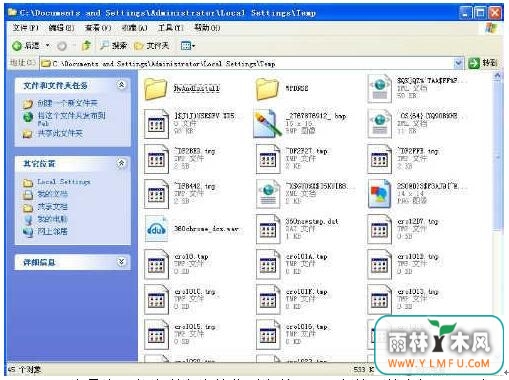Select the XML document globe icon
This screenshot has height=380, width=509.
pyautogui.click(x=268, y=194)
